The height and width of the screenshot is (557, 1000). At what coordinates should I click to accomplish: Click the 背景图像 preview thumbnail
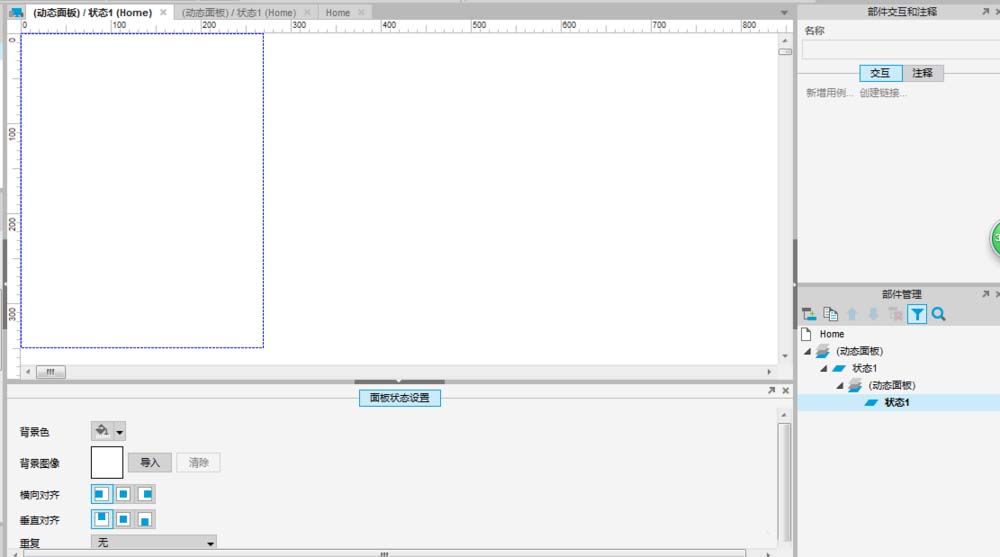point(107,463)
